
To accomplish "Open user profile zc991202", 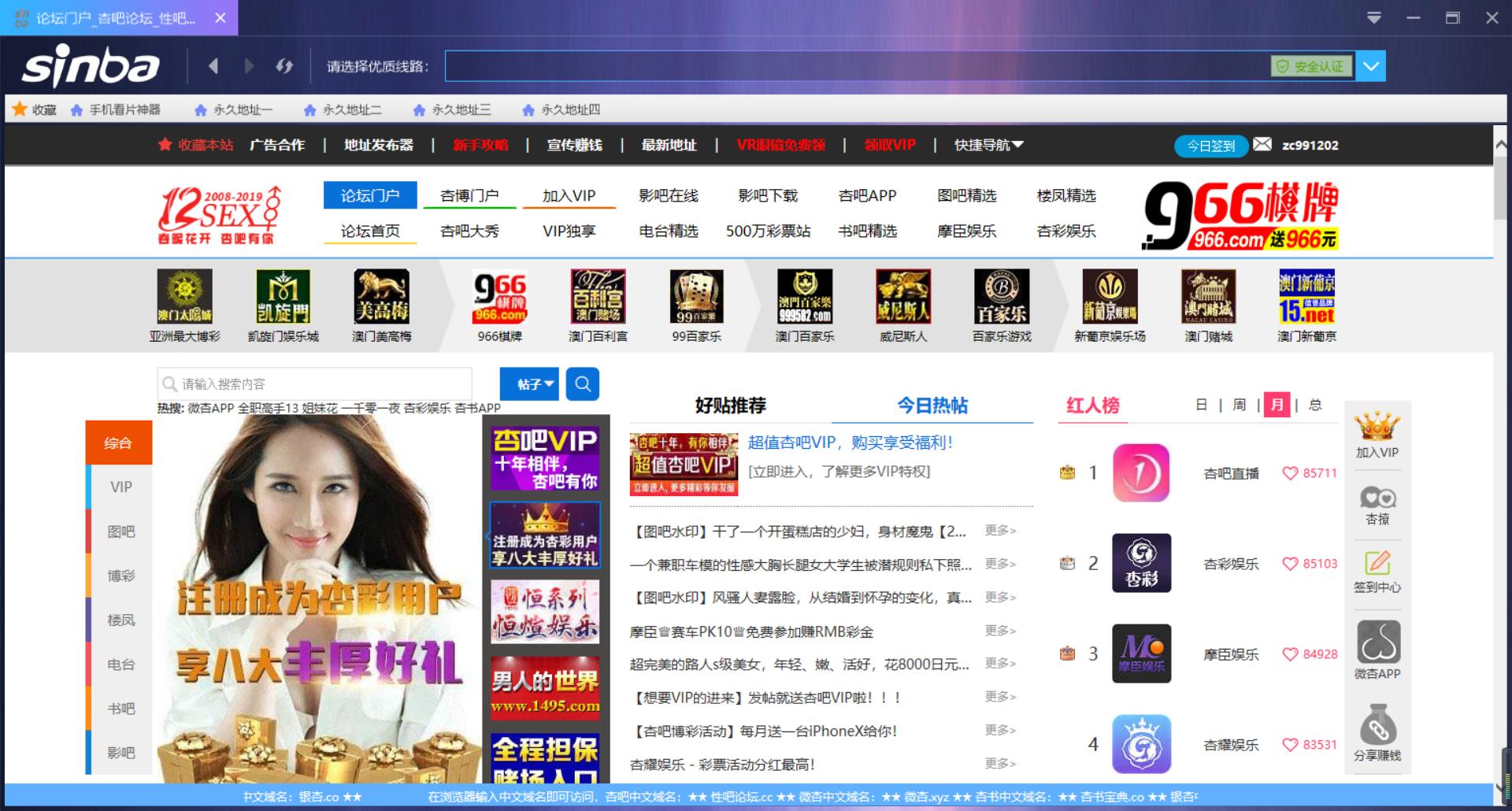I will (1310, 145).
